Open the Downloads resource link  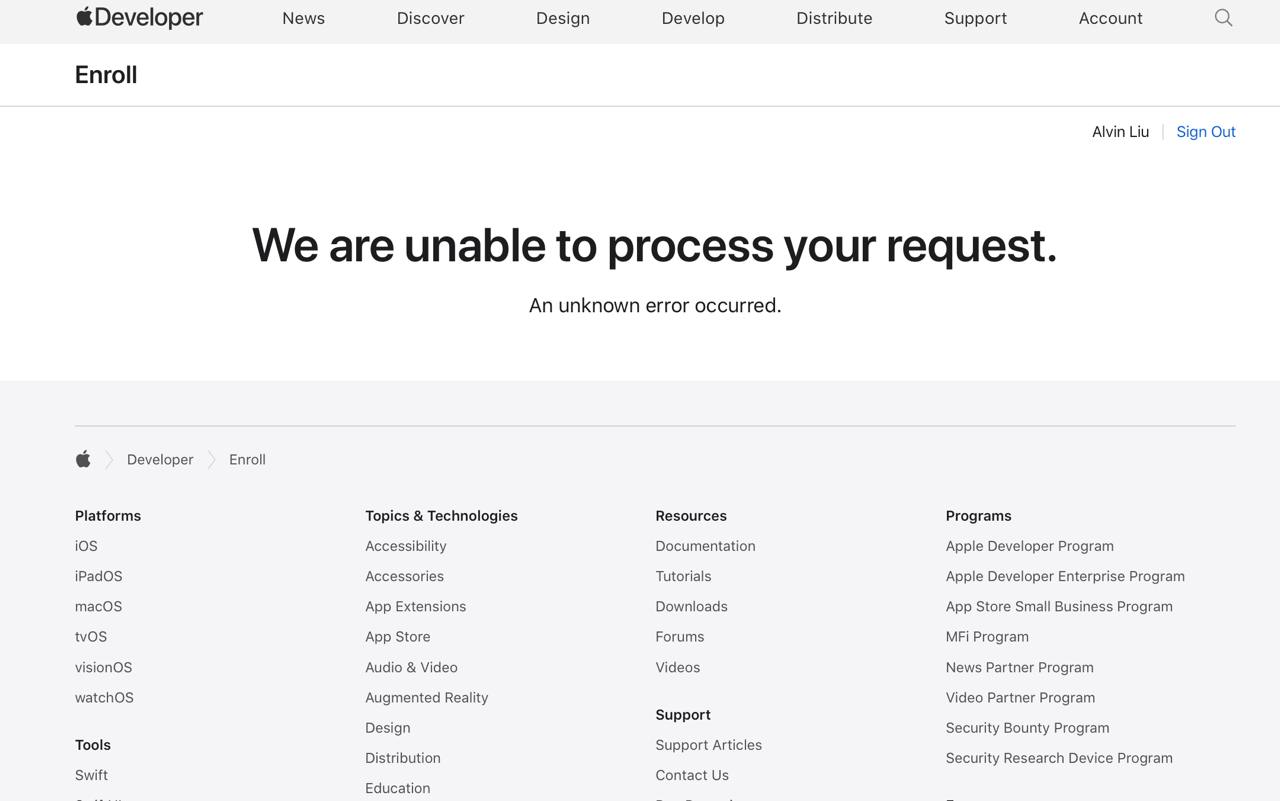coord(691,606)
